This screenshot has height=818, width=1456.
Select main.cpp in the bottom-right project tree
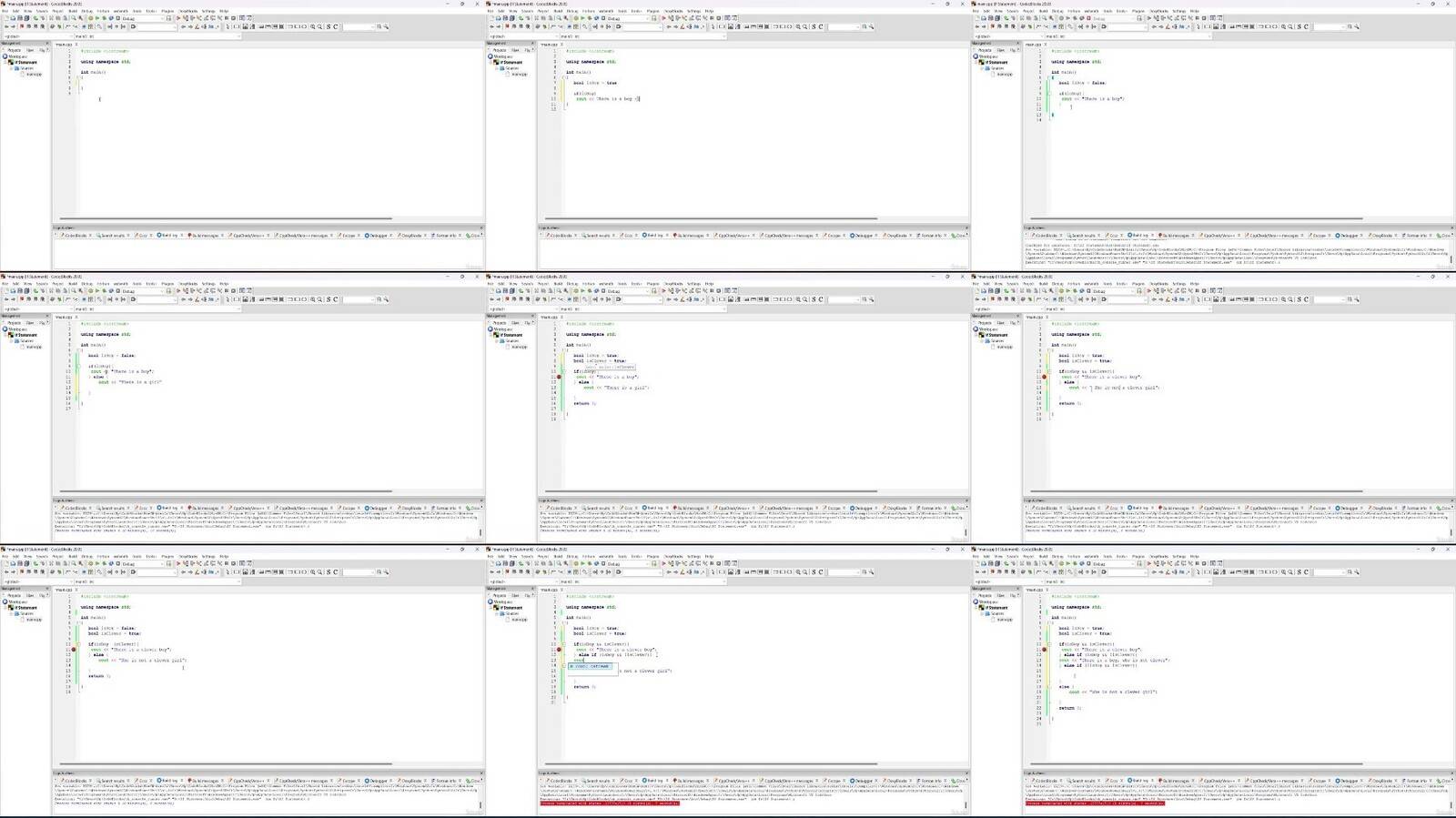pos(1004,620)
